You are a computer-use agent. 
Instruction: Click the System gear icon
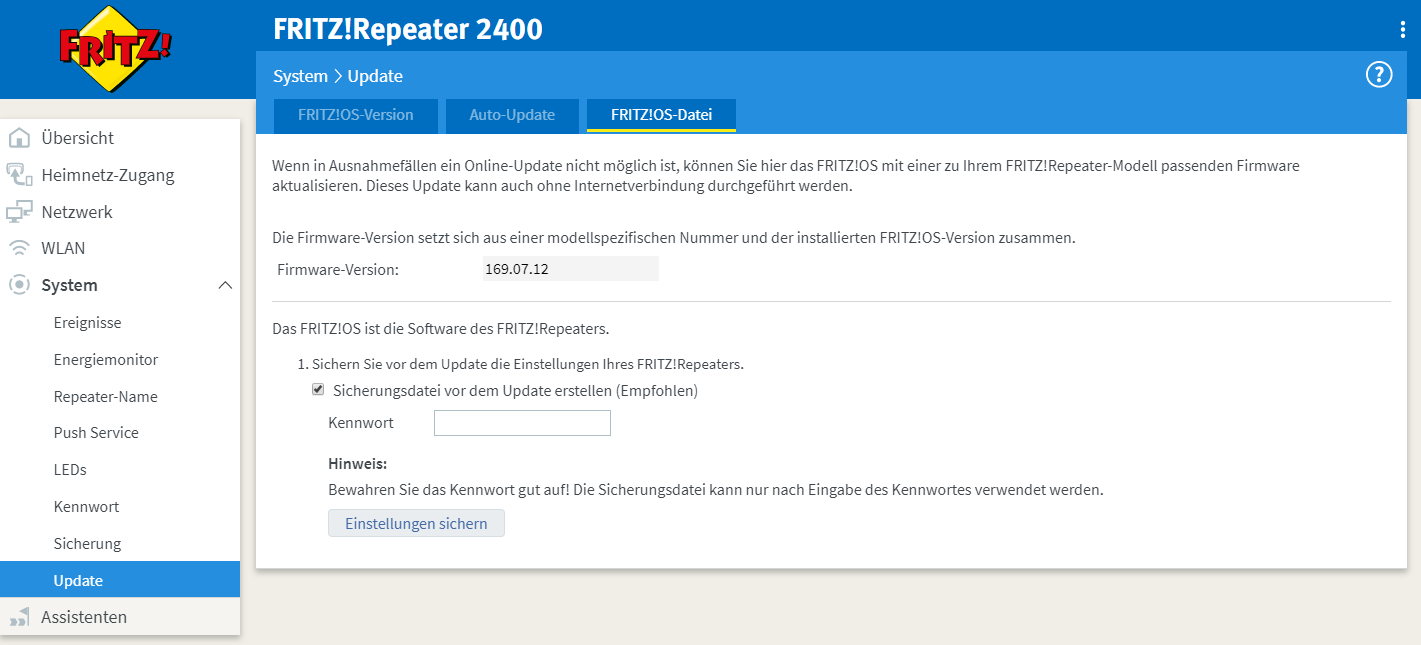pos(19,285)
